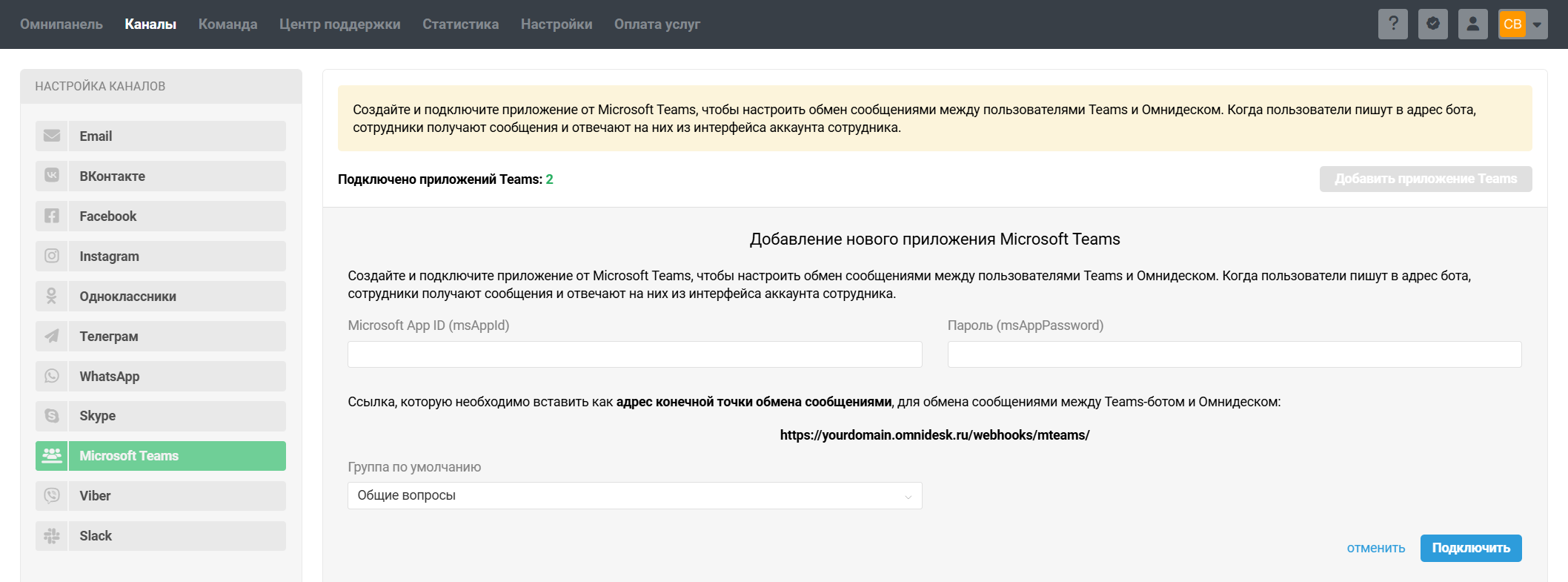Open the Каналы menu item
This screenshot has width=1568, height=582.
click(x=150, y=24)
